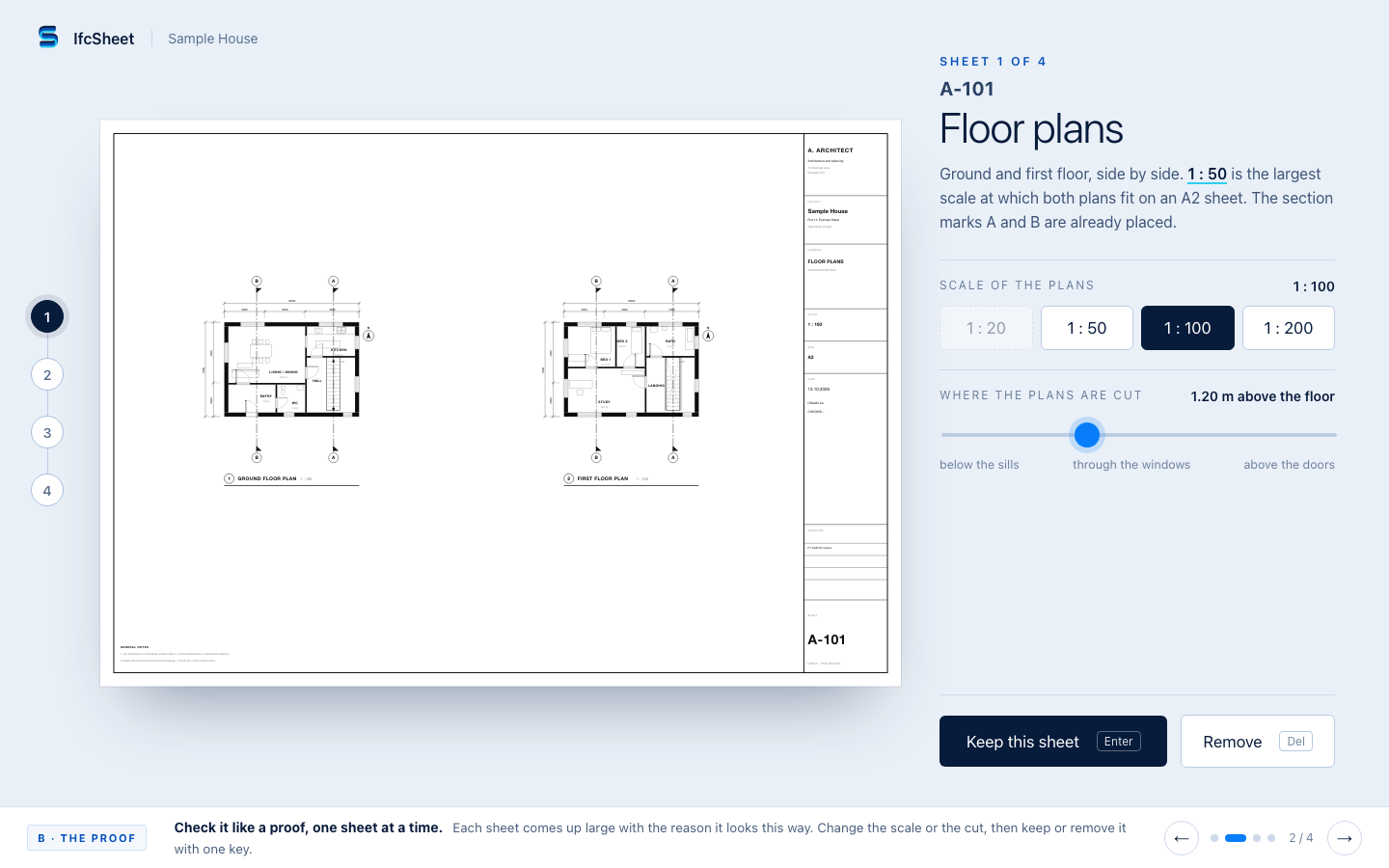This screenshot has width=1389, height=868.
Task: Click the third pagination dot
Action: click(x=1257, y=838)
